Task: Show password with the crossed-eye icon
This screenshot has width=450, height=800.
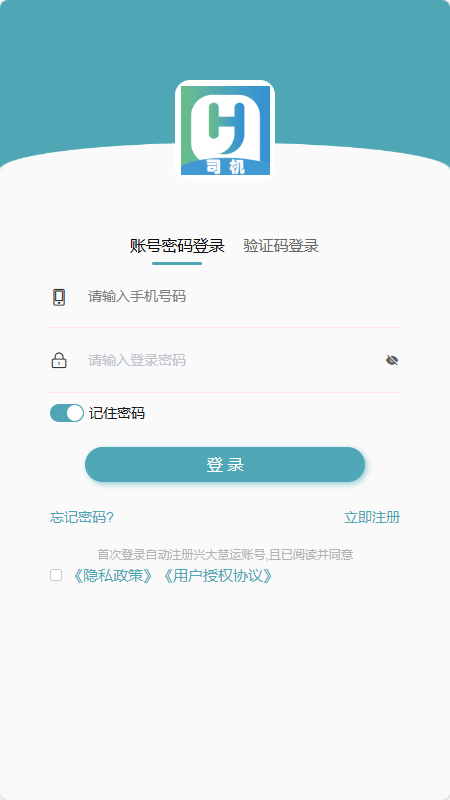Action: [392, 361]
